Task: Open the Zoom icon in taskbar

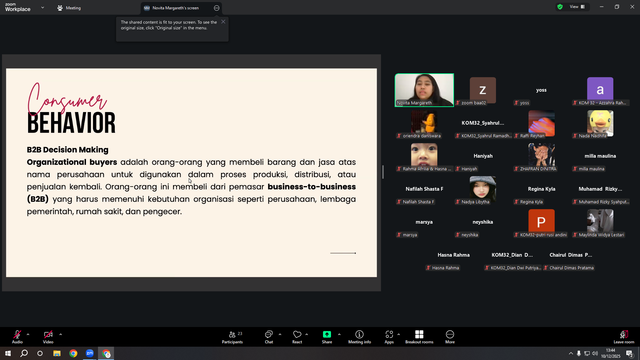Action: pyautogui.click(x=90, y=353)
